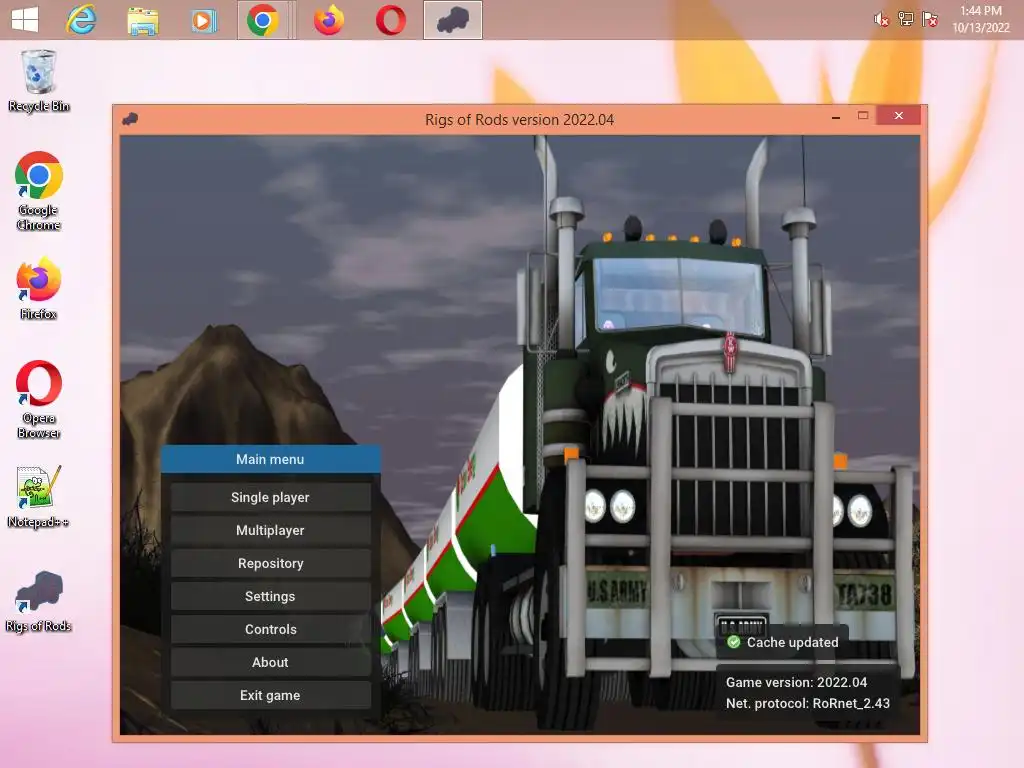
Task: Click the Cache updated notification
Action: 782,643
